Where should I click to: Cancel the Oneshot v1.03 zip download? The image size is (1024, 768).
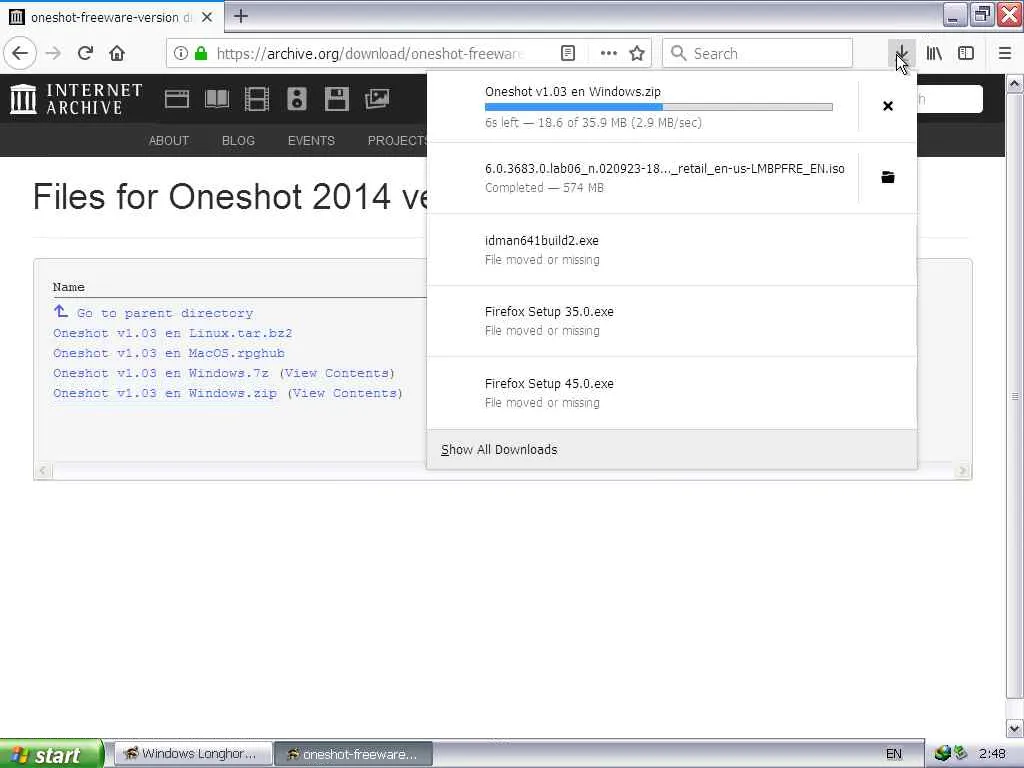point(888,106)
